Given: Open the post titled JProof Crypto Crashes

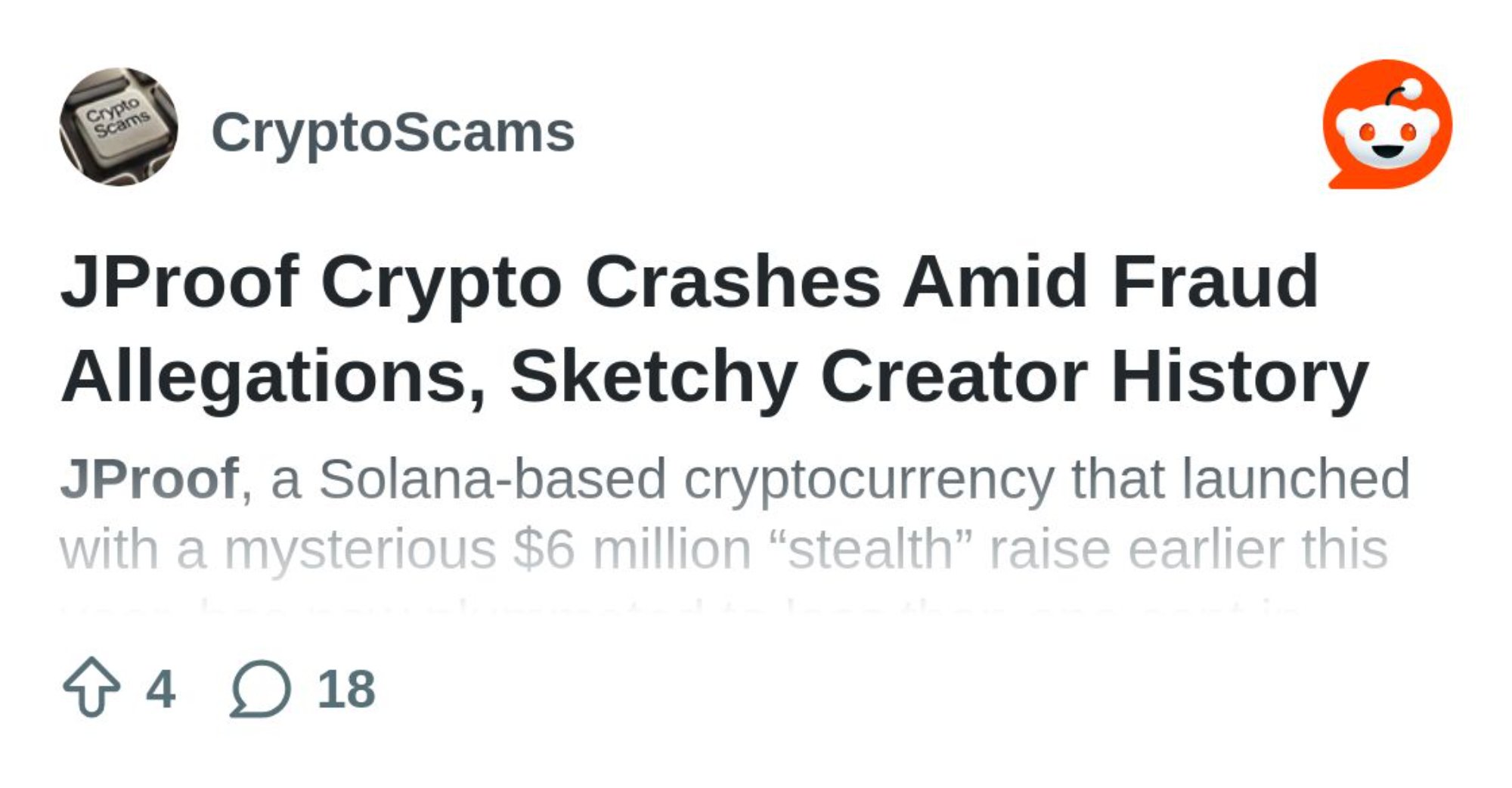Looking at the screenshot, I should (x=688, y=282).
